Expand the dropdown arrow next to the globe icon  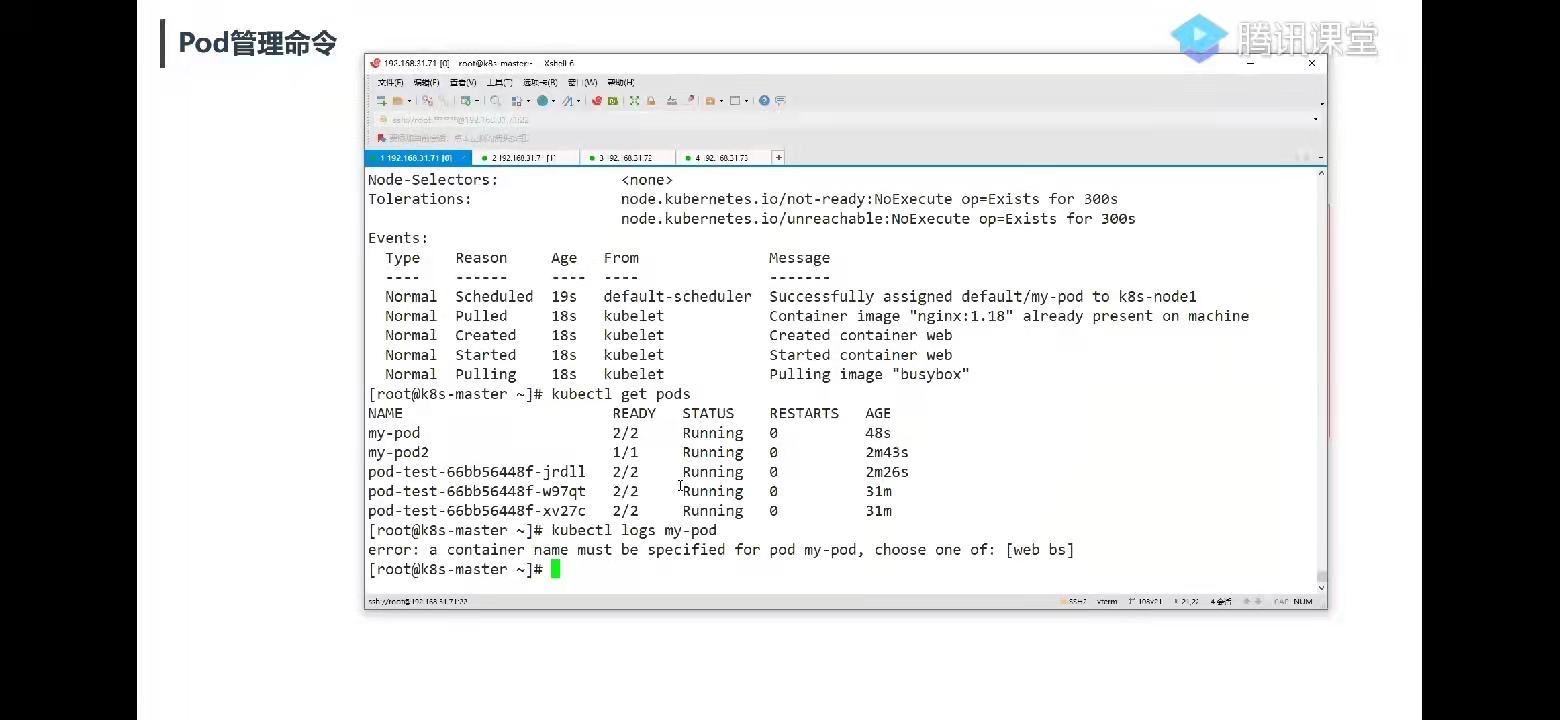click(x=552, y=101)
